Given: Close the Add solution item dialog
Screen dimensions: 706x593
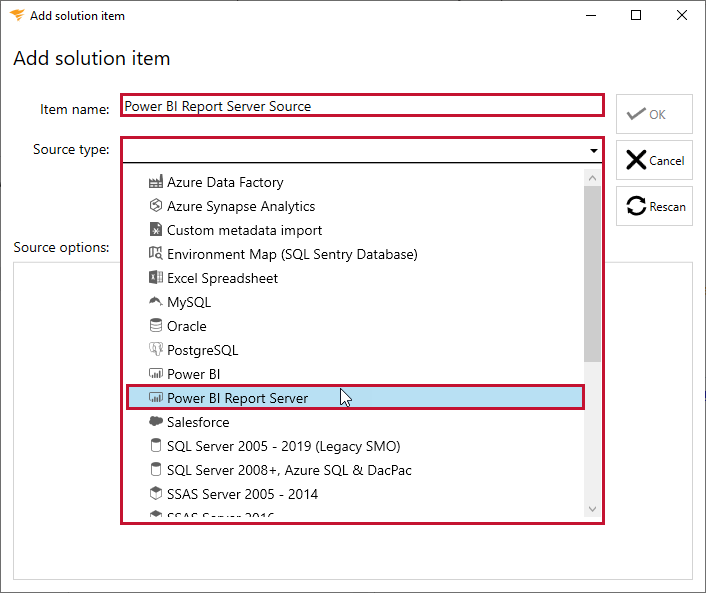Looking at the screenshot, I should 682,15.
